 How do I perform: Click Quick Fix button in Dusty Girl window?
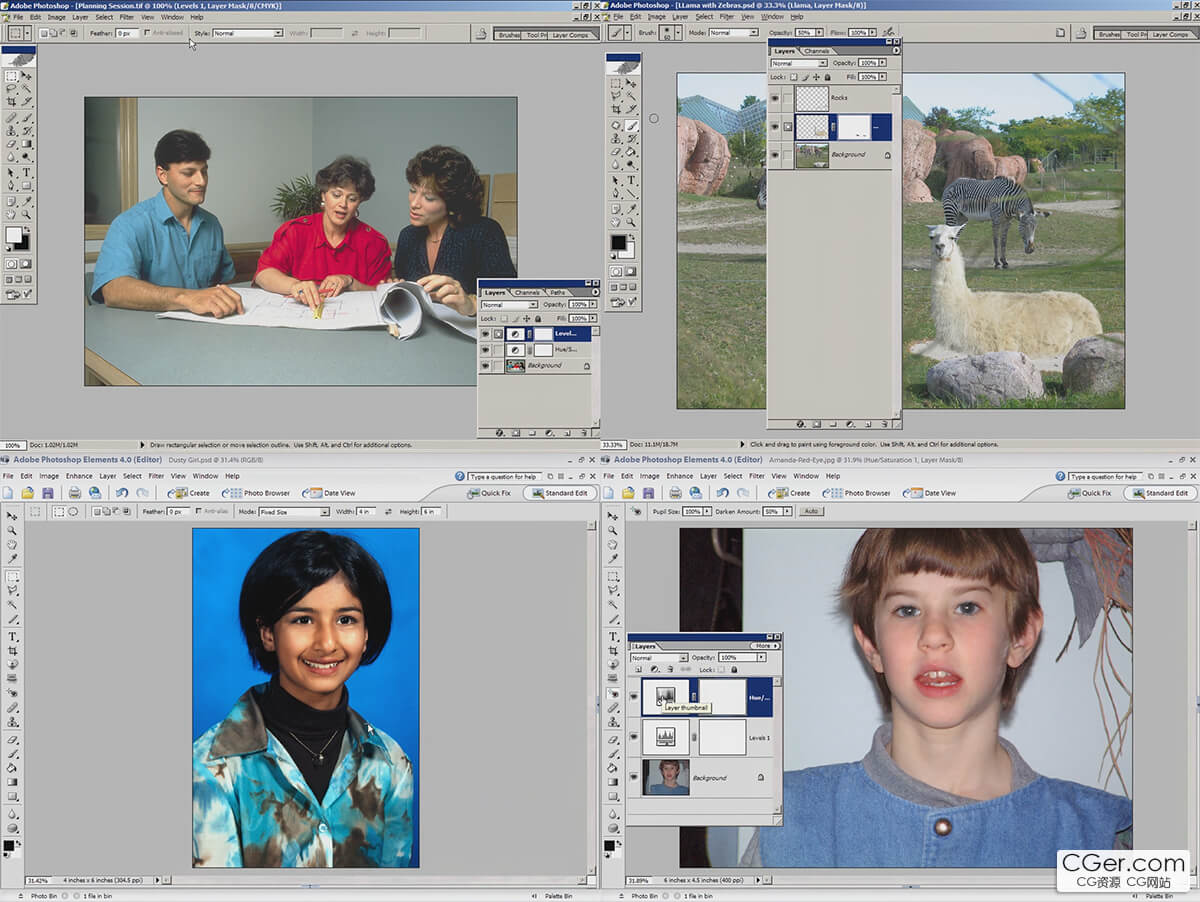pos(491,493)
